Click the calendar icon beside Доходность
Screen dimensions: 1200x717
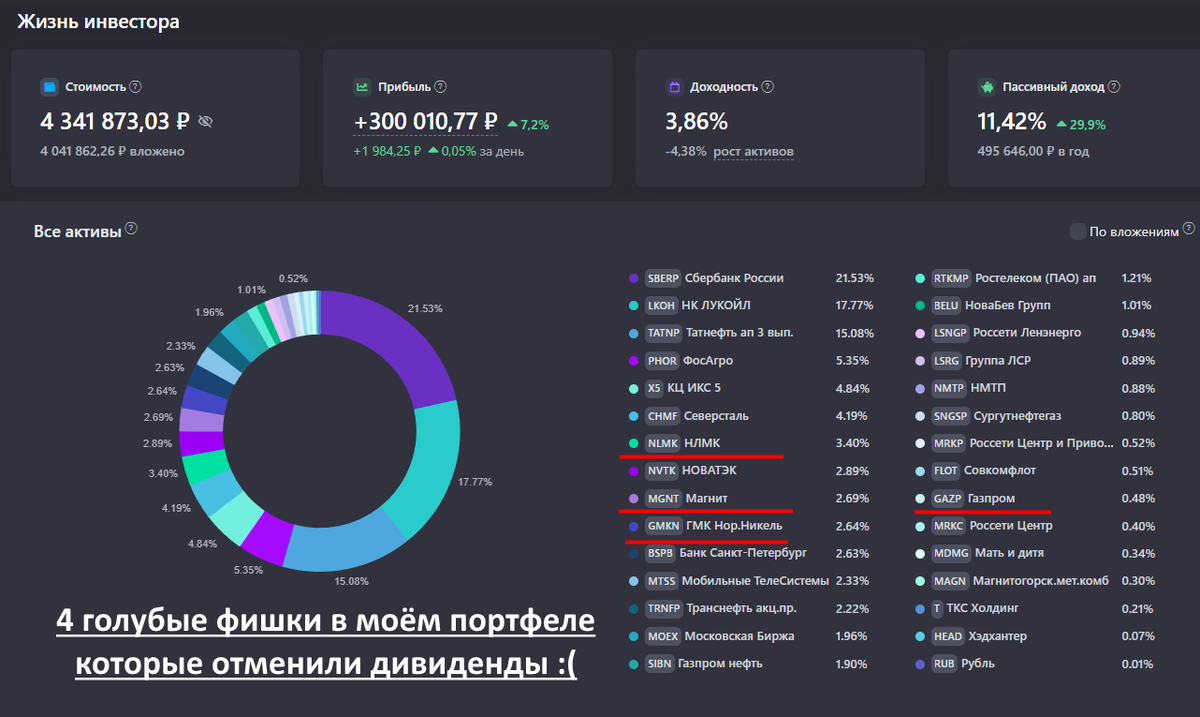point(674,87)
